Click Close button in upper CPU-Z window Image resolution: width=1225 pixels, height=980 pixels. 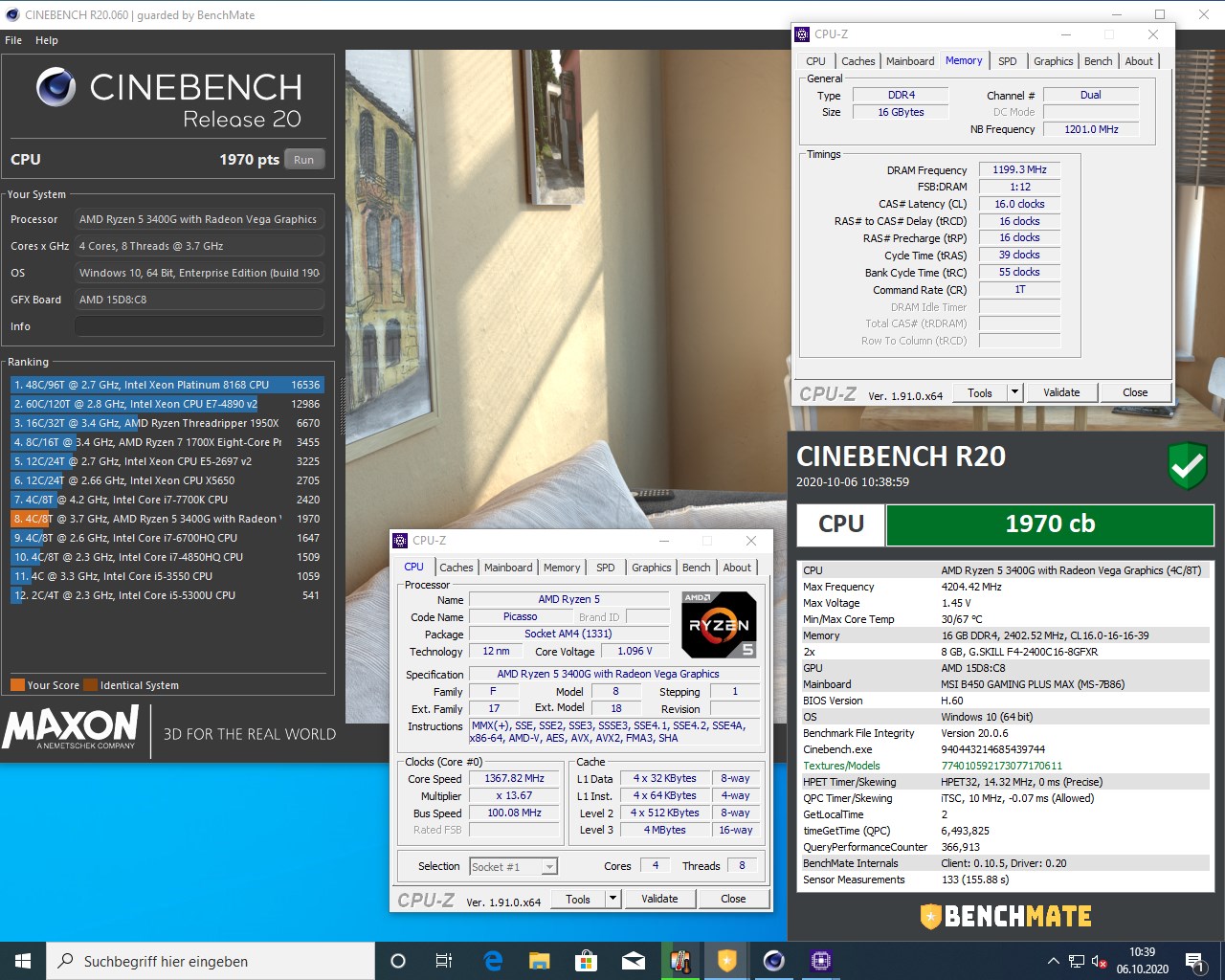1135,392
